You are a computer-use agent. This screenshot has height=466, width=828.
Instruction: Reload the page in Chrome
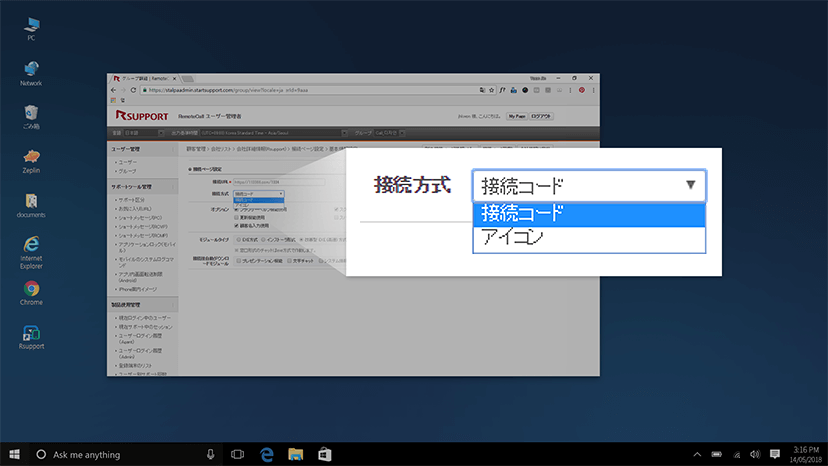(x=133, y=90)
